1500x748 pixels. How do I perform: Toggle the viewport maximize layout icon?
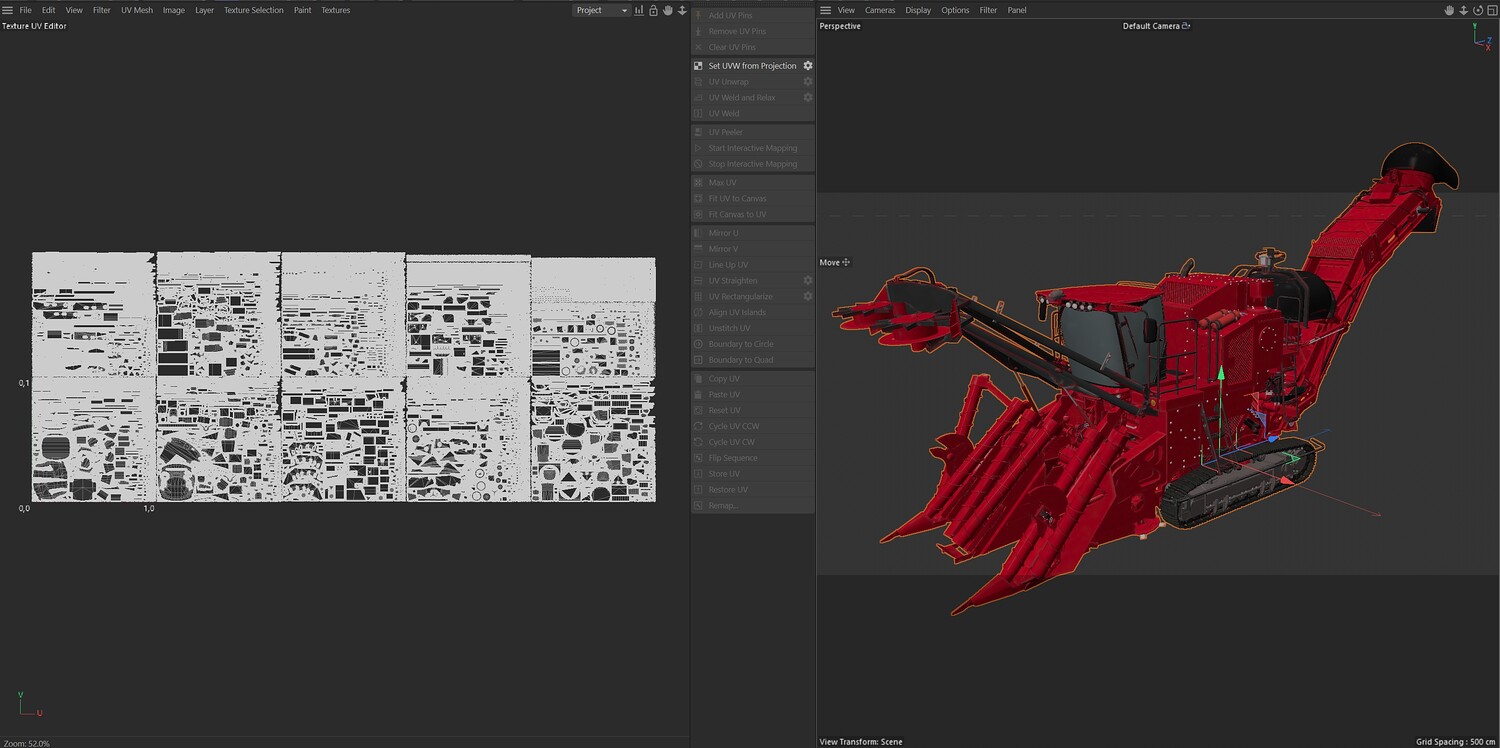click(x=1491, y=10)
